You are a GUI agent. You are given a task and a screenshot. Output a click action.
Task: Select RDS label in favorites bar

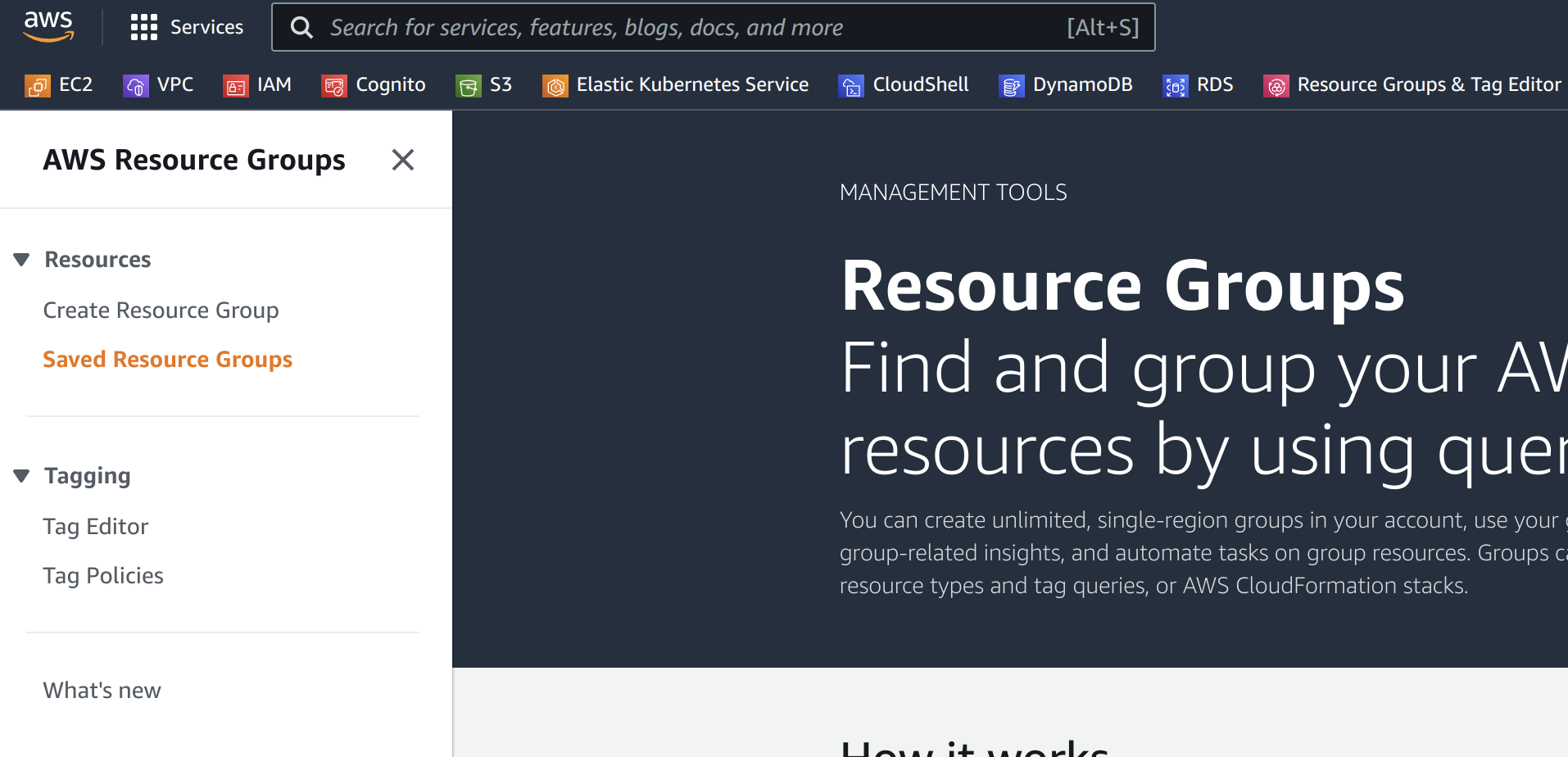coord(1215,84)
